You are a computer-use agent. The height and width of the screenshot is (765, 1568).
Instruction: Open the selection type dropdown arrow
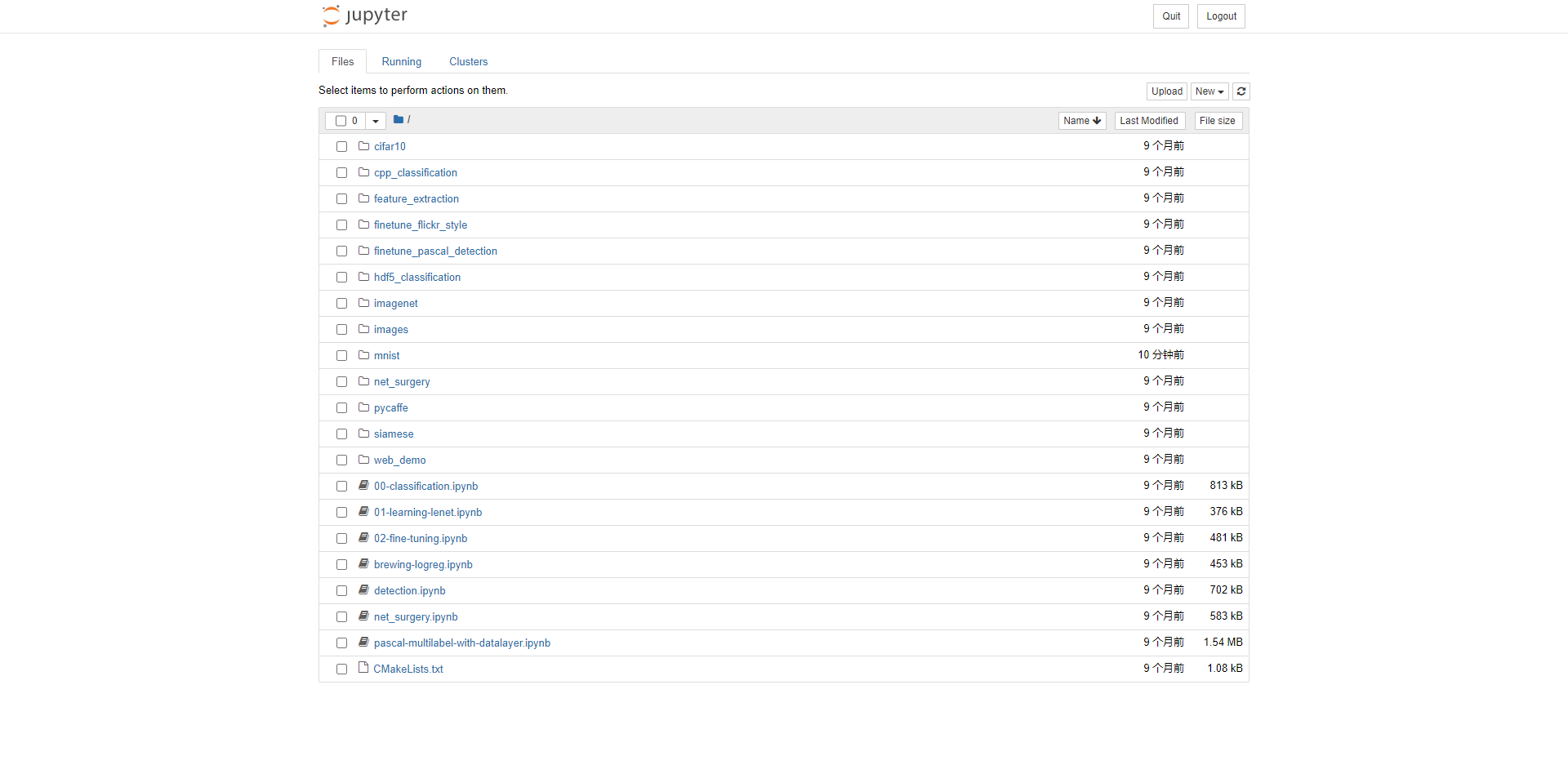tap(376, 121)
